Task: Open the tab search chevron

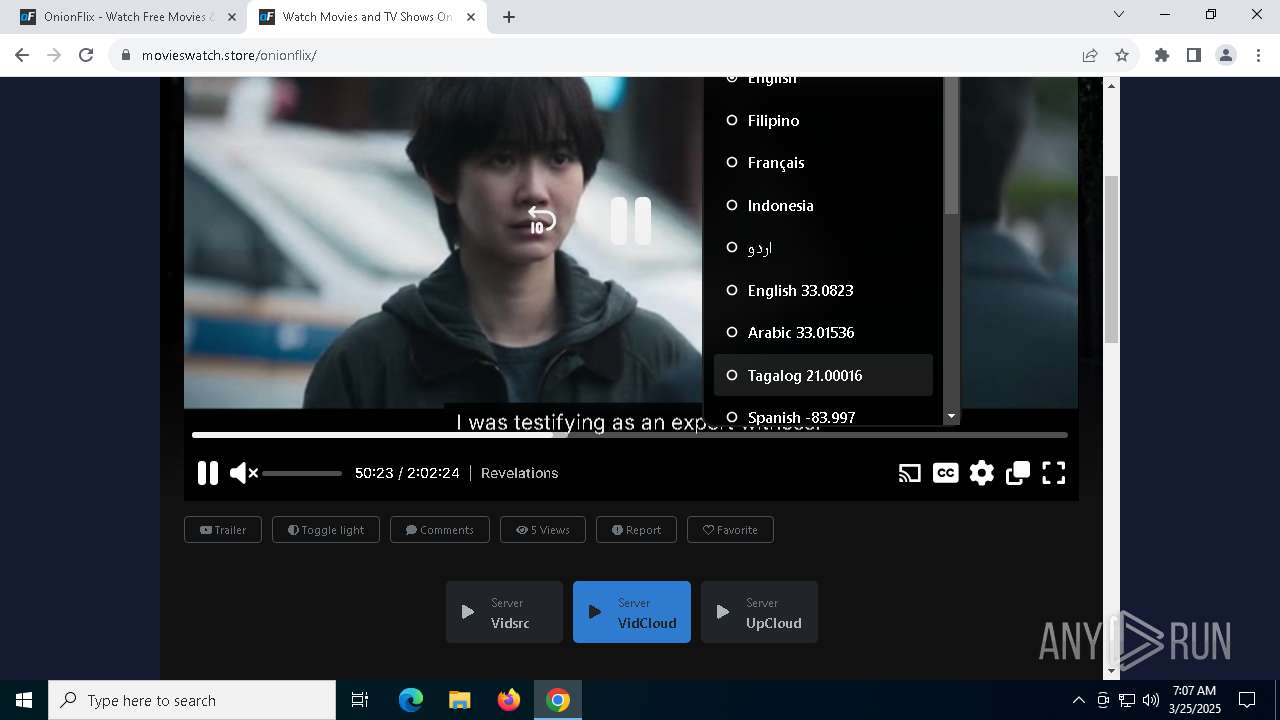Action: tap(1119, 15)
